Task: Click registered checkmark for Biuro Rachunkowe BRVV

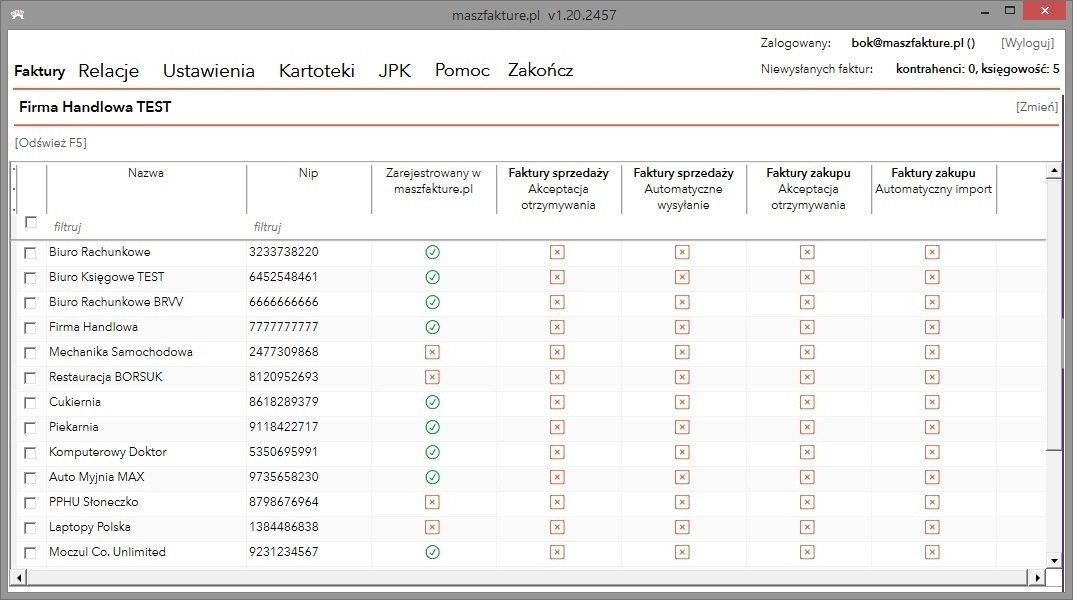Action: (432, 302)
